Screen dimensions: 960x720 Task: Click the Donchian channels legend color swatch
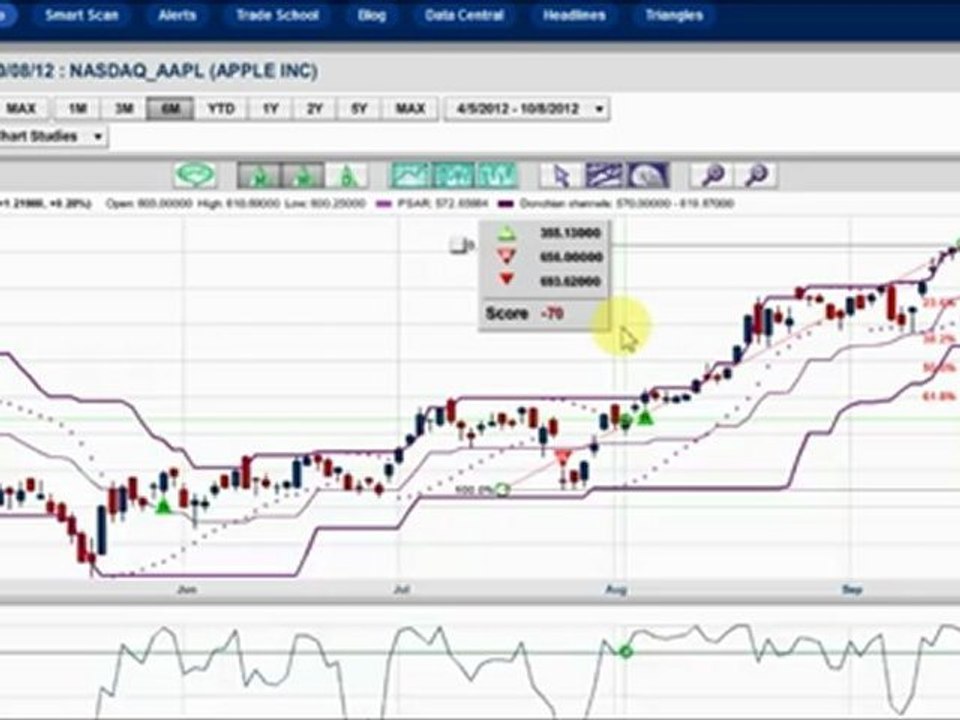(x=506, y=204)
